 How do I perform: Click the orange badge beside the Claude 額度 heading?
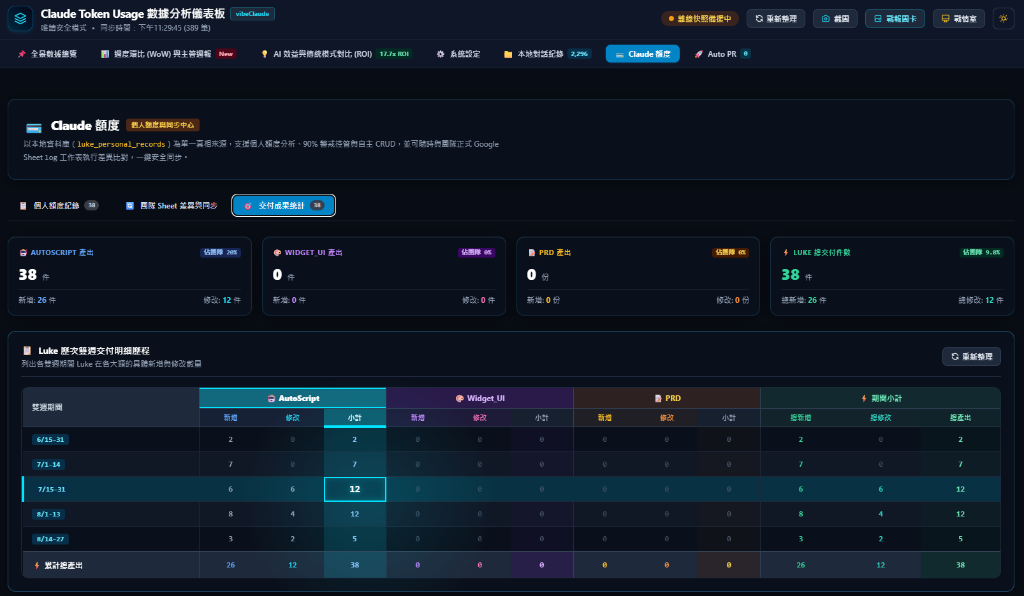(x=163, y=125)
